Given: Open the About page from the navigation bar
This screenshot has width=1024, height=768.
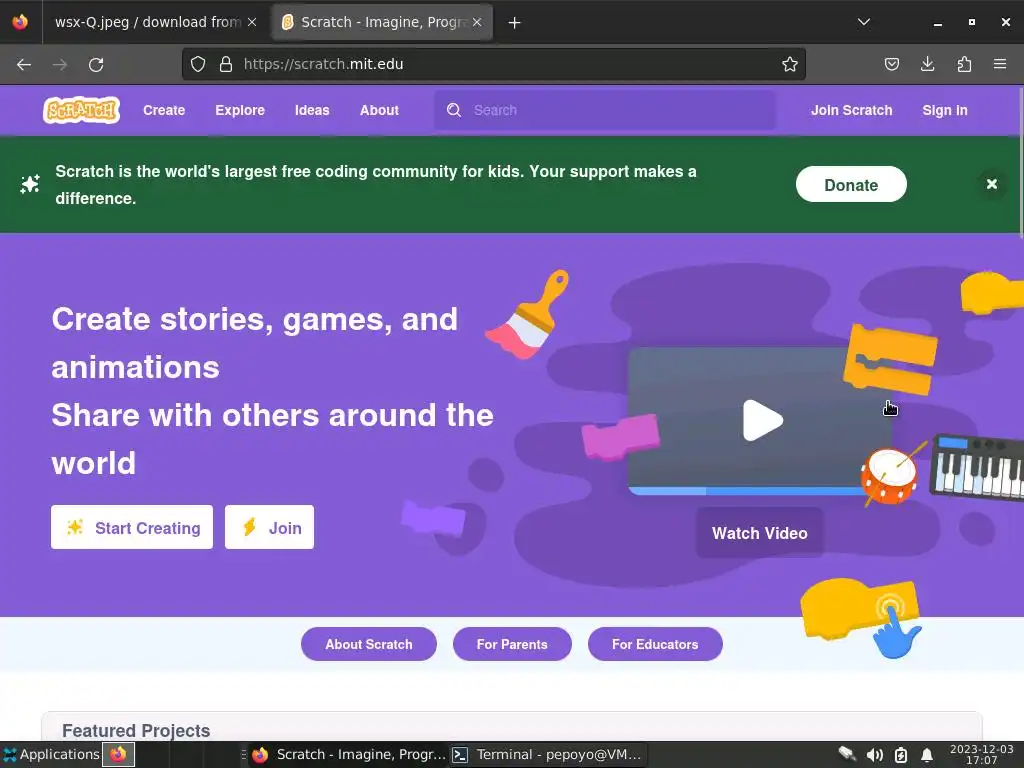Looking at the screenshot, I should pos(379,110).
